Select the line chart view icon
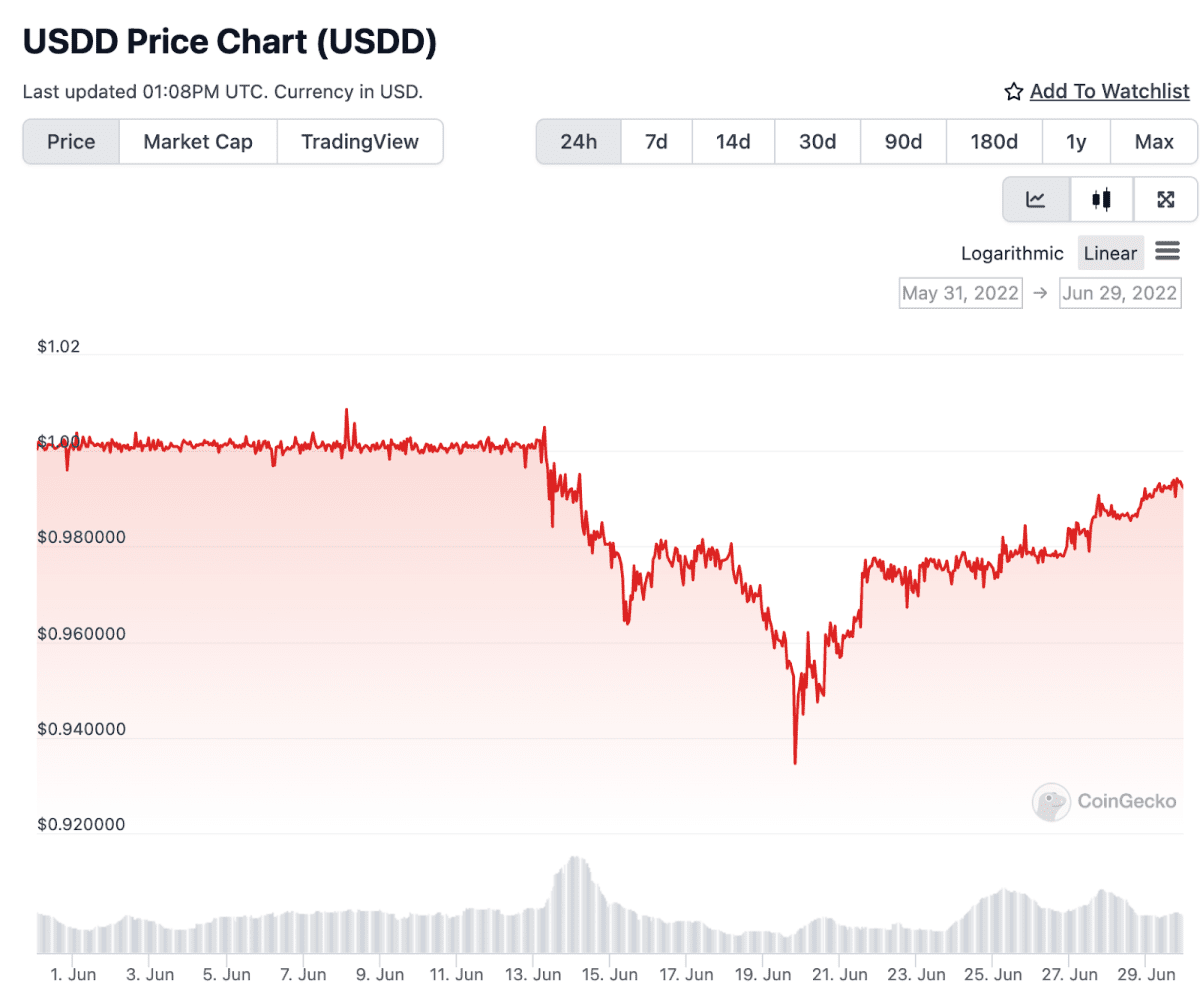 (x=1036, y=199)
